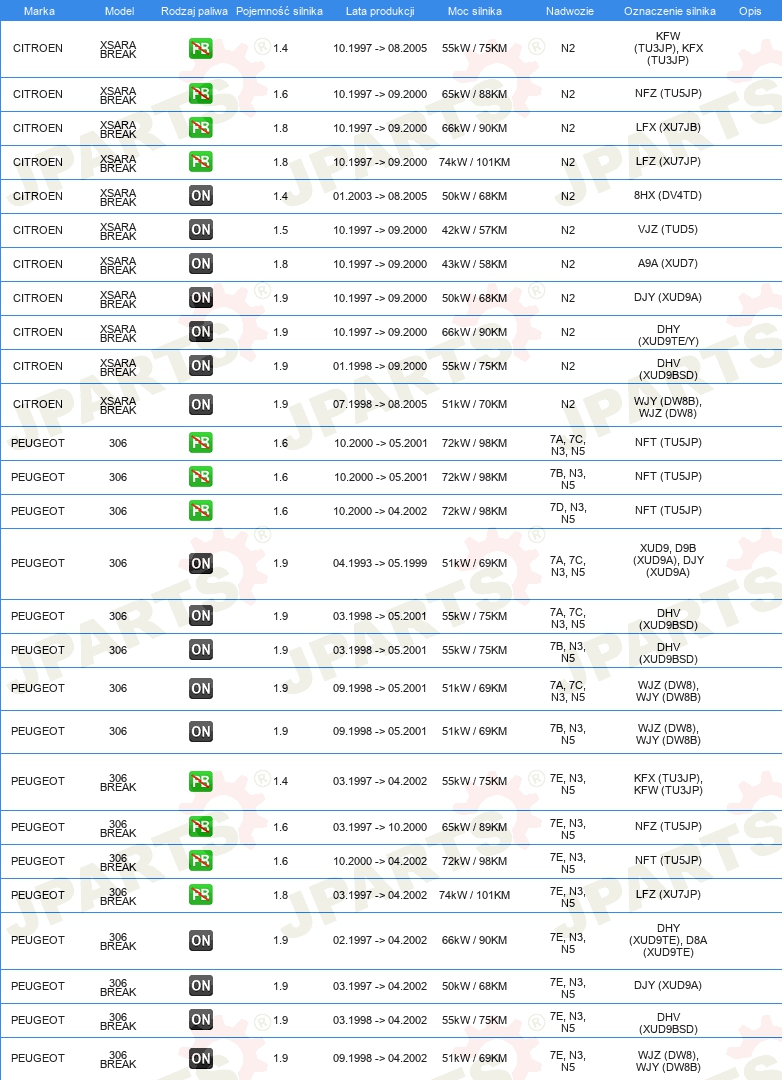Select the date range 10.1997 -> 08.2005
The width and height of the screenshot is (782, 1080).
[x=380, y=48]
